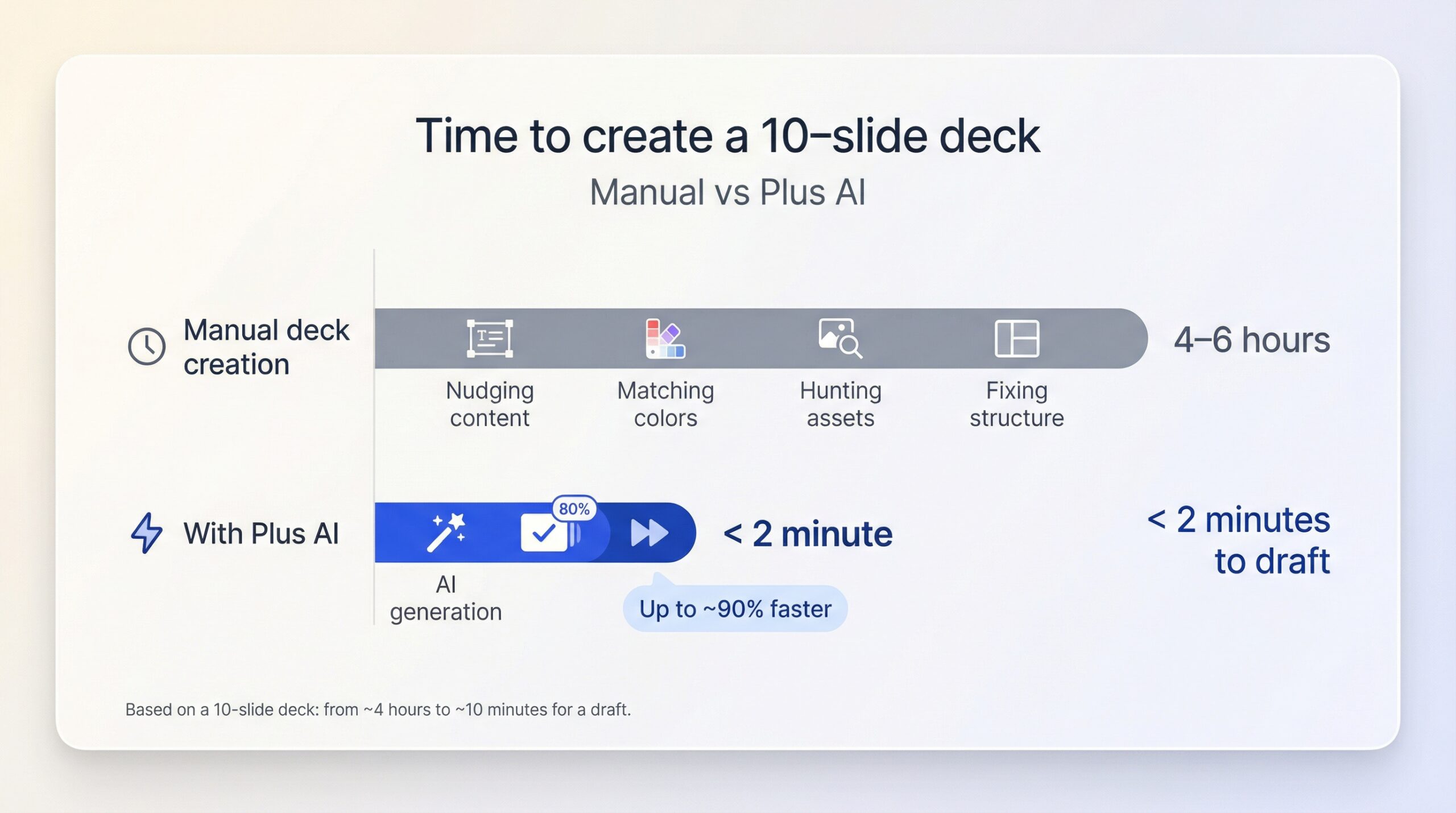Click the 4–6 hours label
The image size is (1456, 813).
click(1251, 340)
